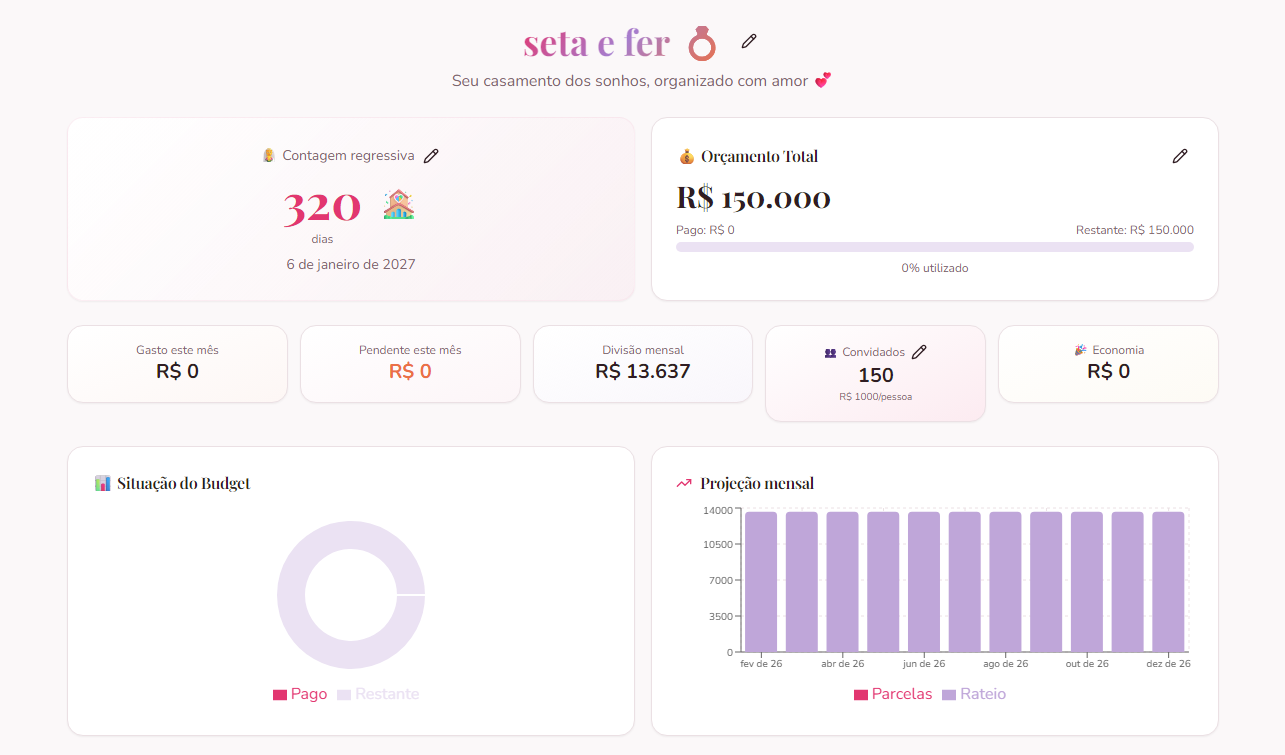Open the 'Gasto este mês' card

click(x=177, y=363)
